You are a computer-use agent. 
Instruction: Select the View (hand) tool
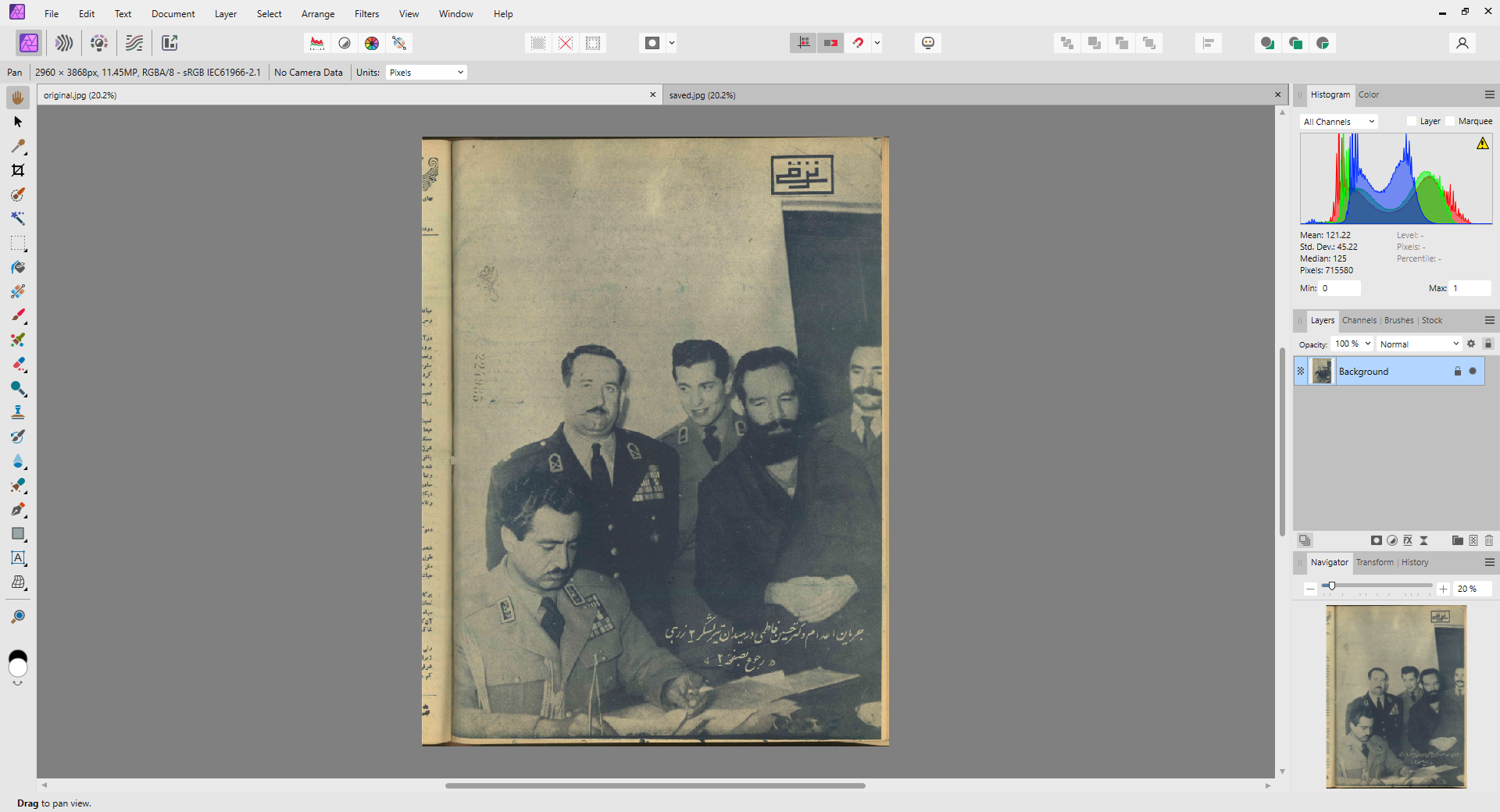pos(18,98)
